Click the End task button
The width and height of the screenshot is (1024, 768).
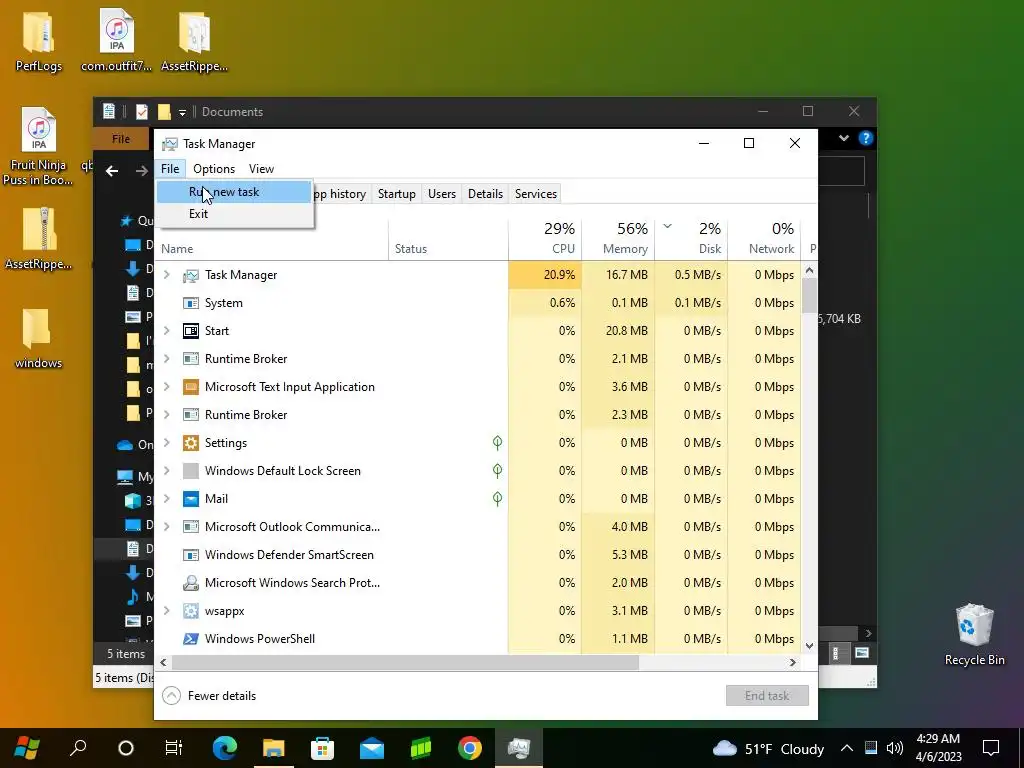767,696
